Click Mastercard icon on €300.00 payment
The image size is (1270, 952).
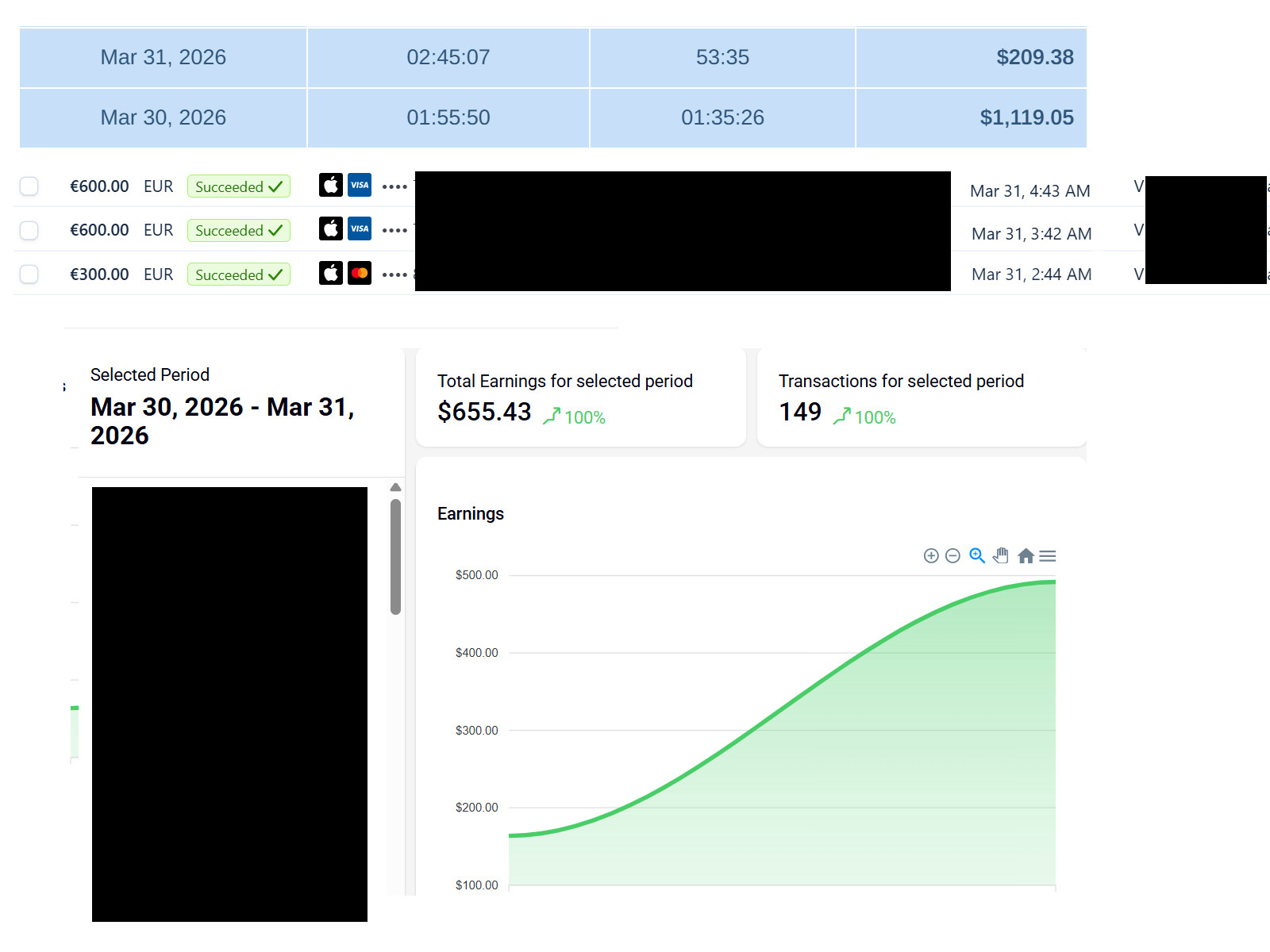click(360, 274)
